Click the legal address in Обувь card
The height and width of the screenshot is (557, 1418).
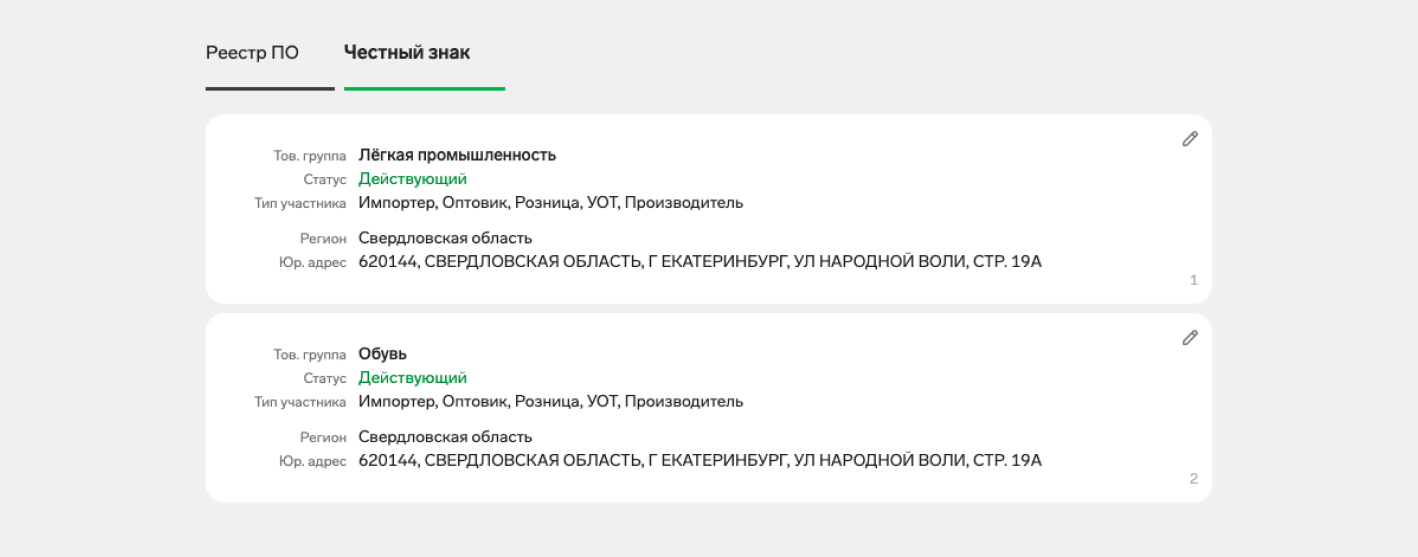[700, 461]
